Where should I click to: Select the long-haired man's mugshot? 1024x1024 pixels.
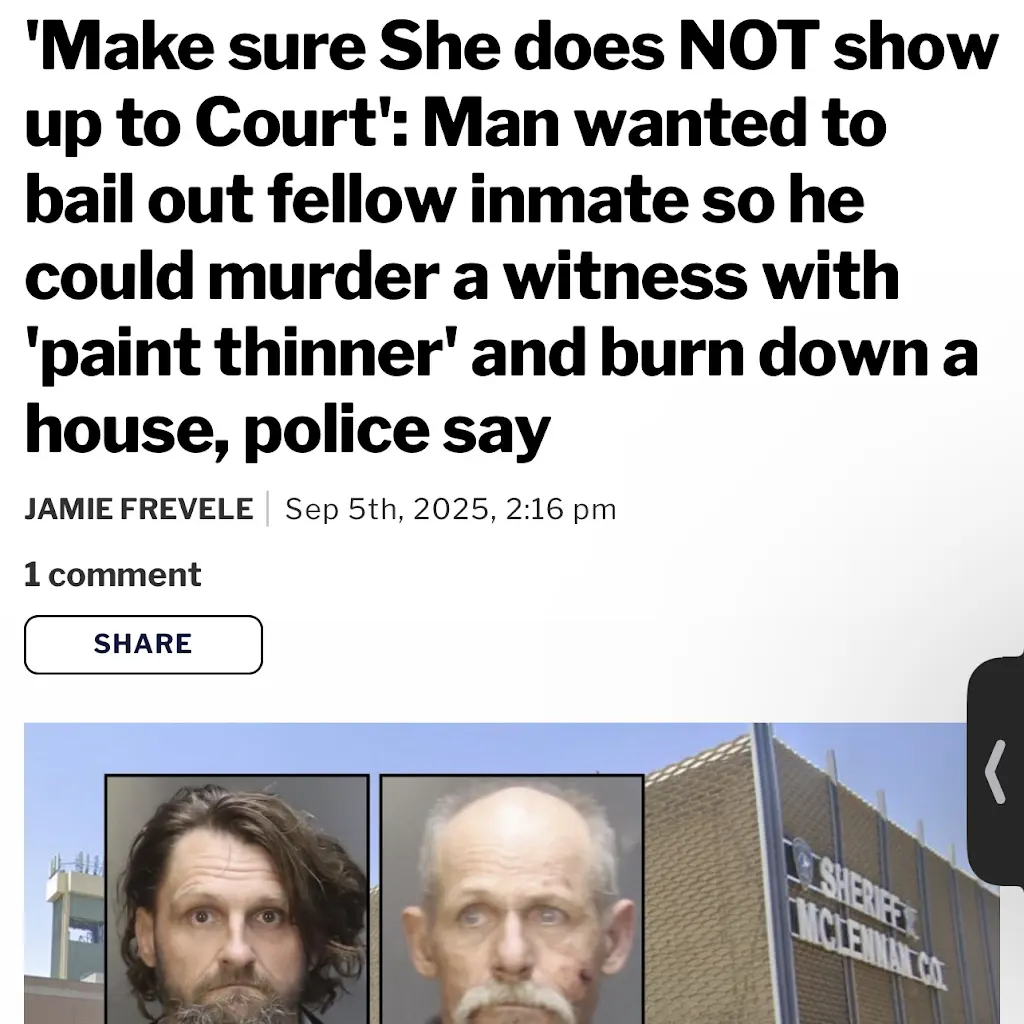coord(237,899)
